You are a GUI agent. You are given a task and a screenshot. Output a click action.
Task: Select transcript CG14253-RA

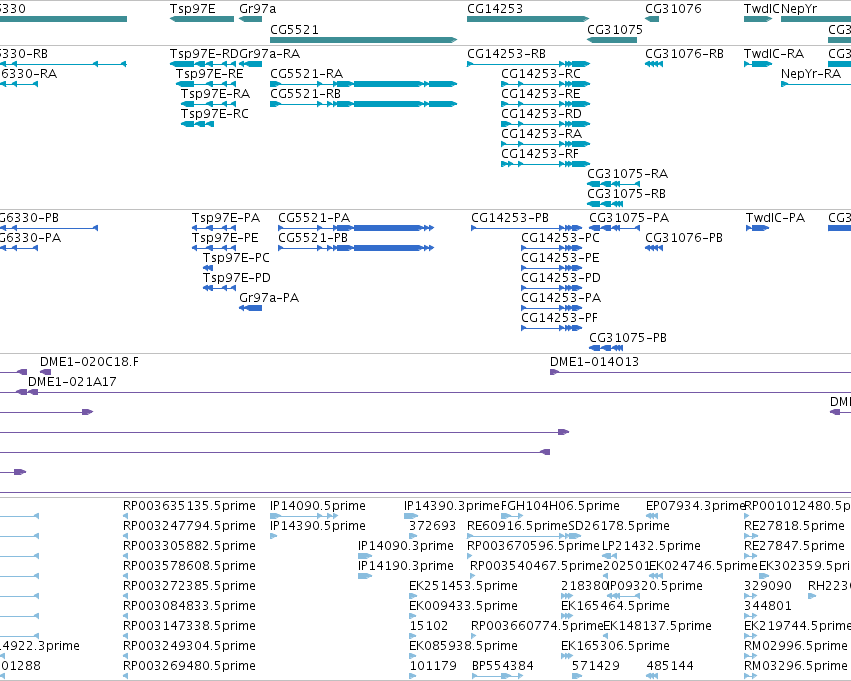(x=541, y=134)
